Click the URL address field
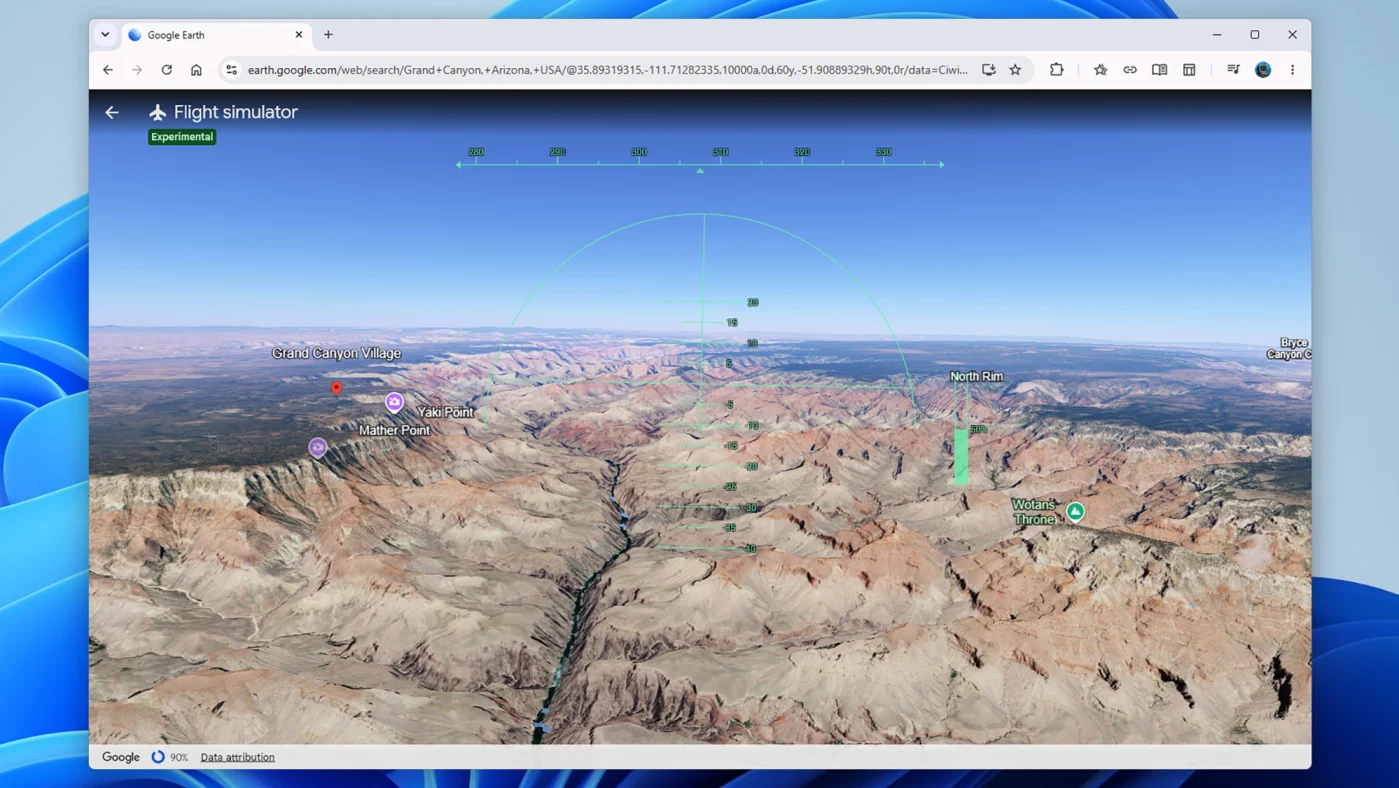Viewport: 1399px width, 788px height. point(608,70)
